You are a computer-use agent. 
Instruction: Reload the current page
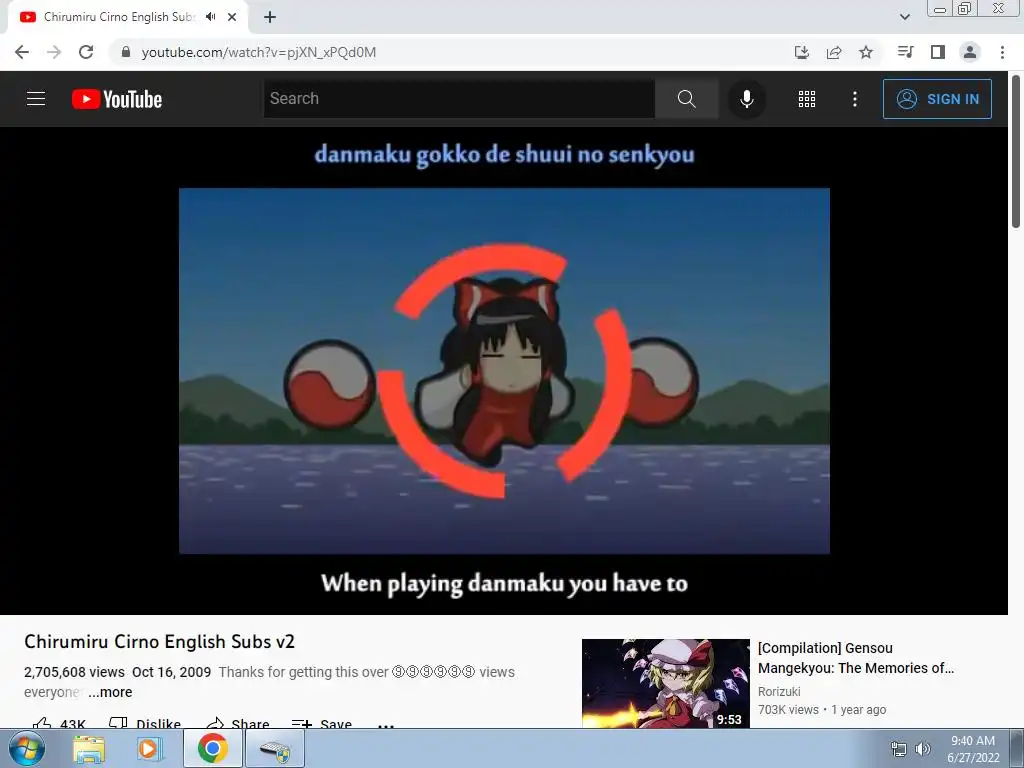(86, 52)
